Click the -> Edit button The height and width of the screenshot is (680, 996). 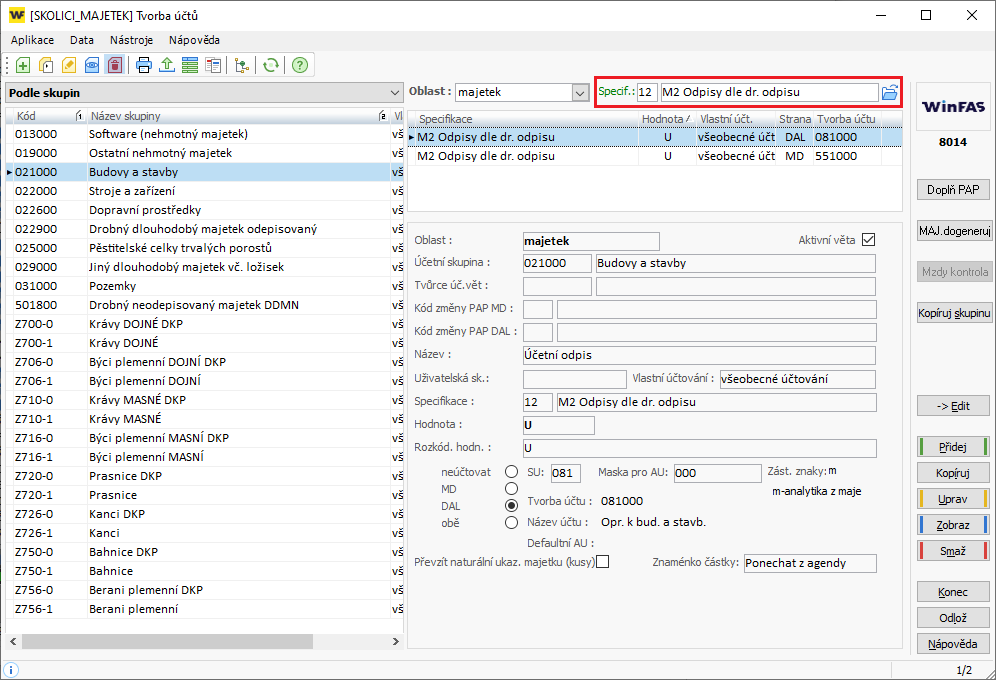(x=953, y=406)
